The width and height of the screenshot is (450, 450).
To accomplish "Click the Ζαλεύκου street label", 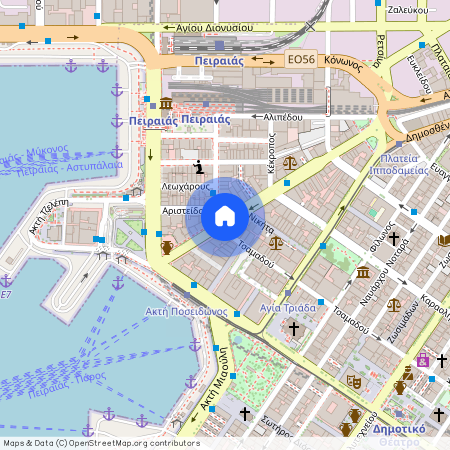I will 408,10.
